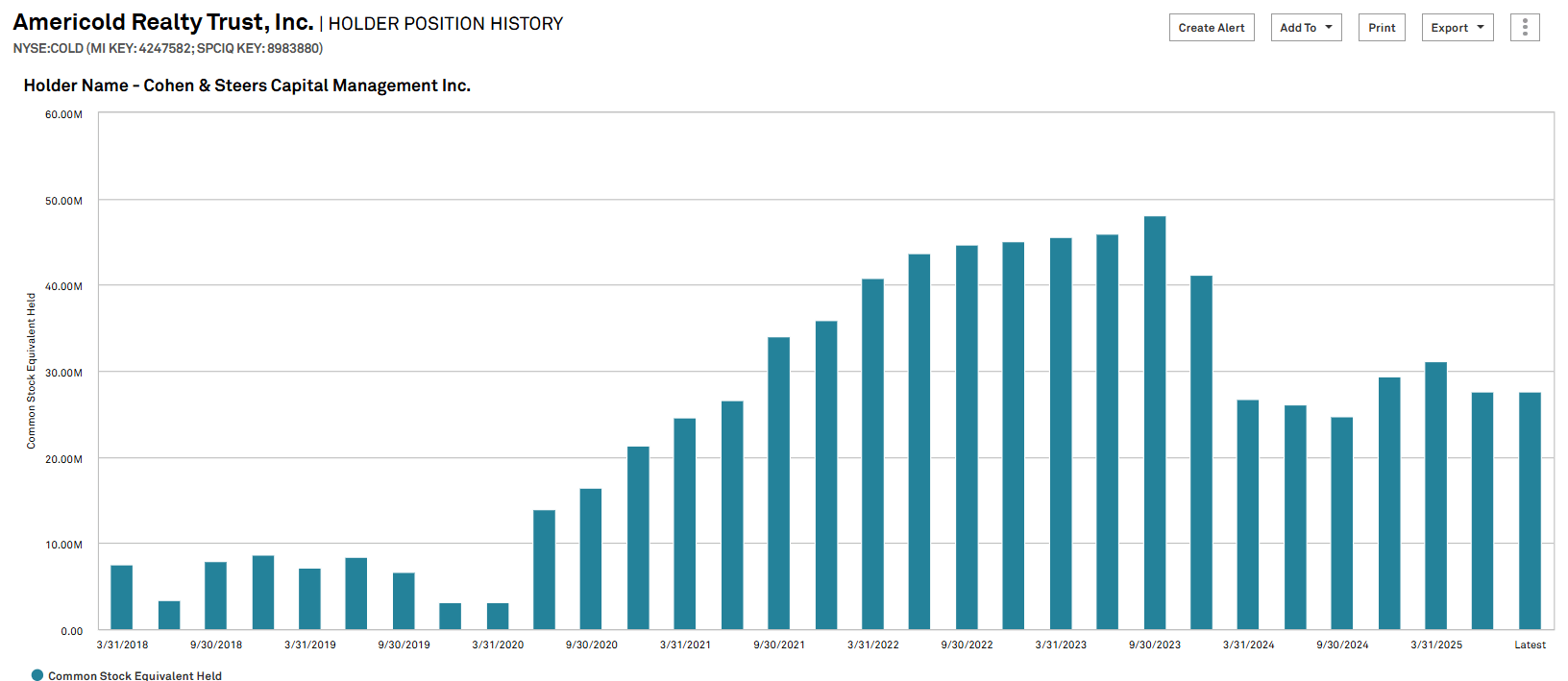Select the 3/31/2022 bar in the chart
1568x681 pixels.
[x=872, y=454]
